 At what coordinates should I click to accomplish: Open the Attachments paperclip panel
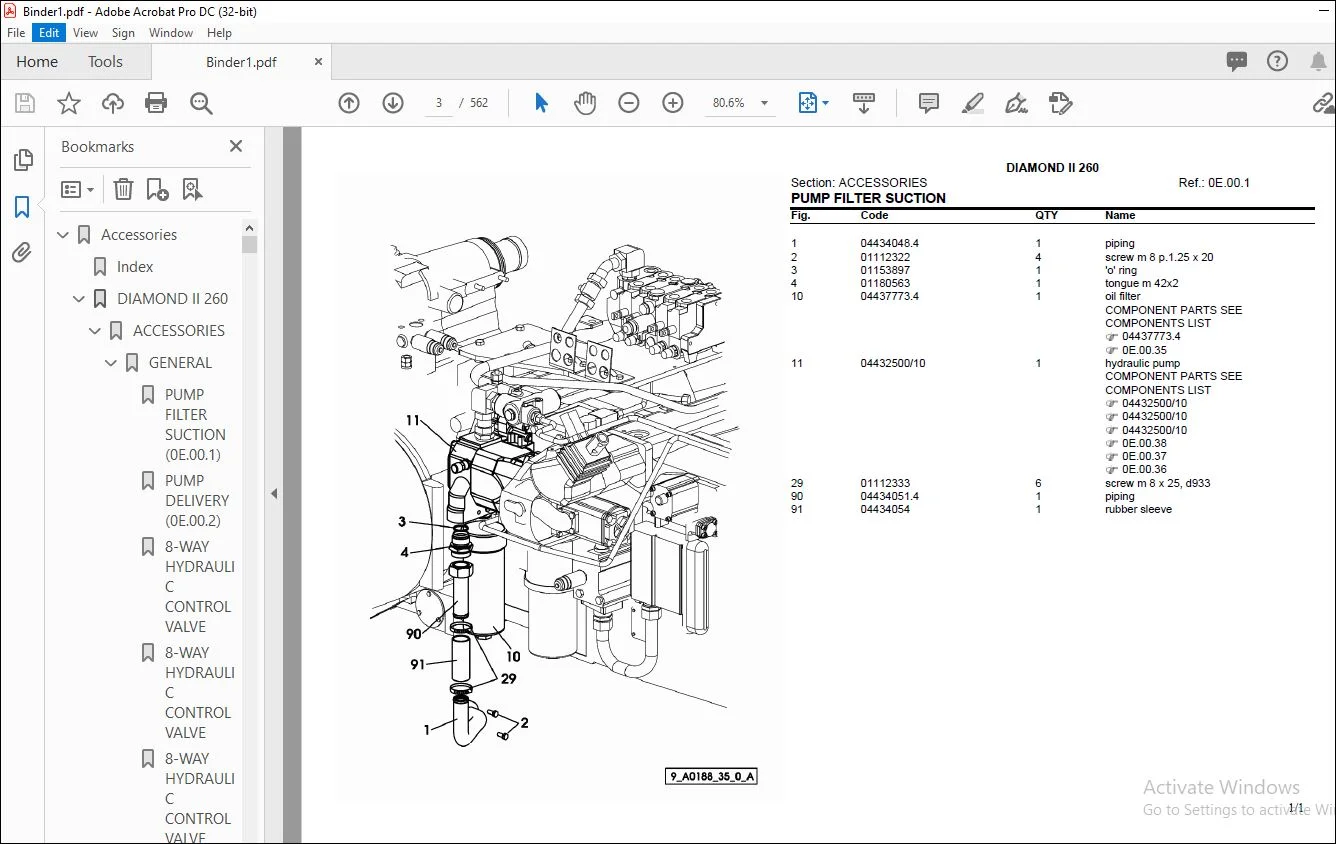pyautogui.click(x=22, y=253)
